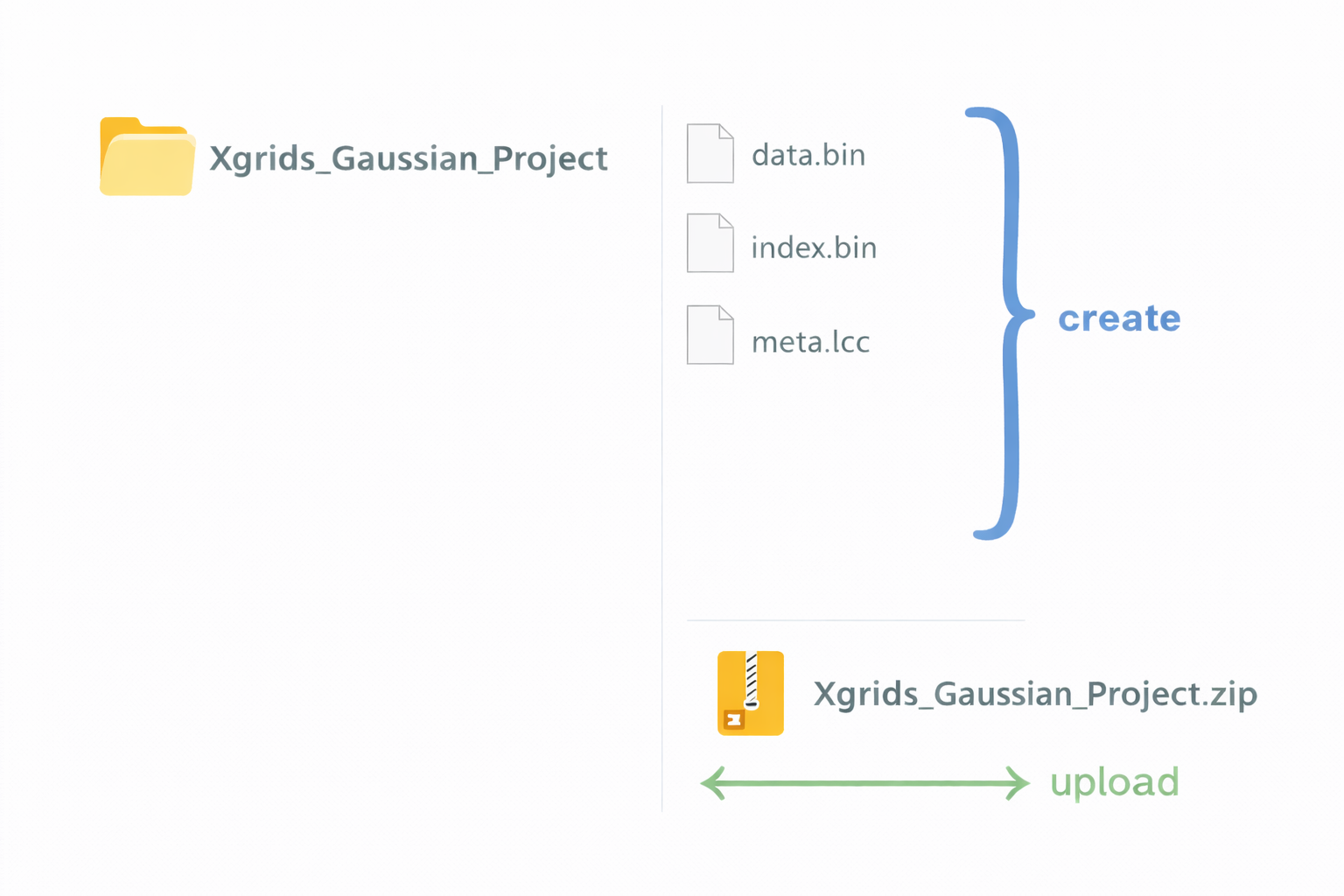Click the Xgrids_Gaussian_Project folder name
The height and width of the screenshot is (896, 1344).
click(x=408, y=158)
